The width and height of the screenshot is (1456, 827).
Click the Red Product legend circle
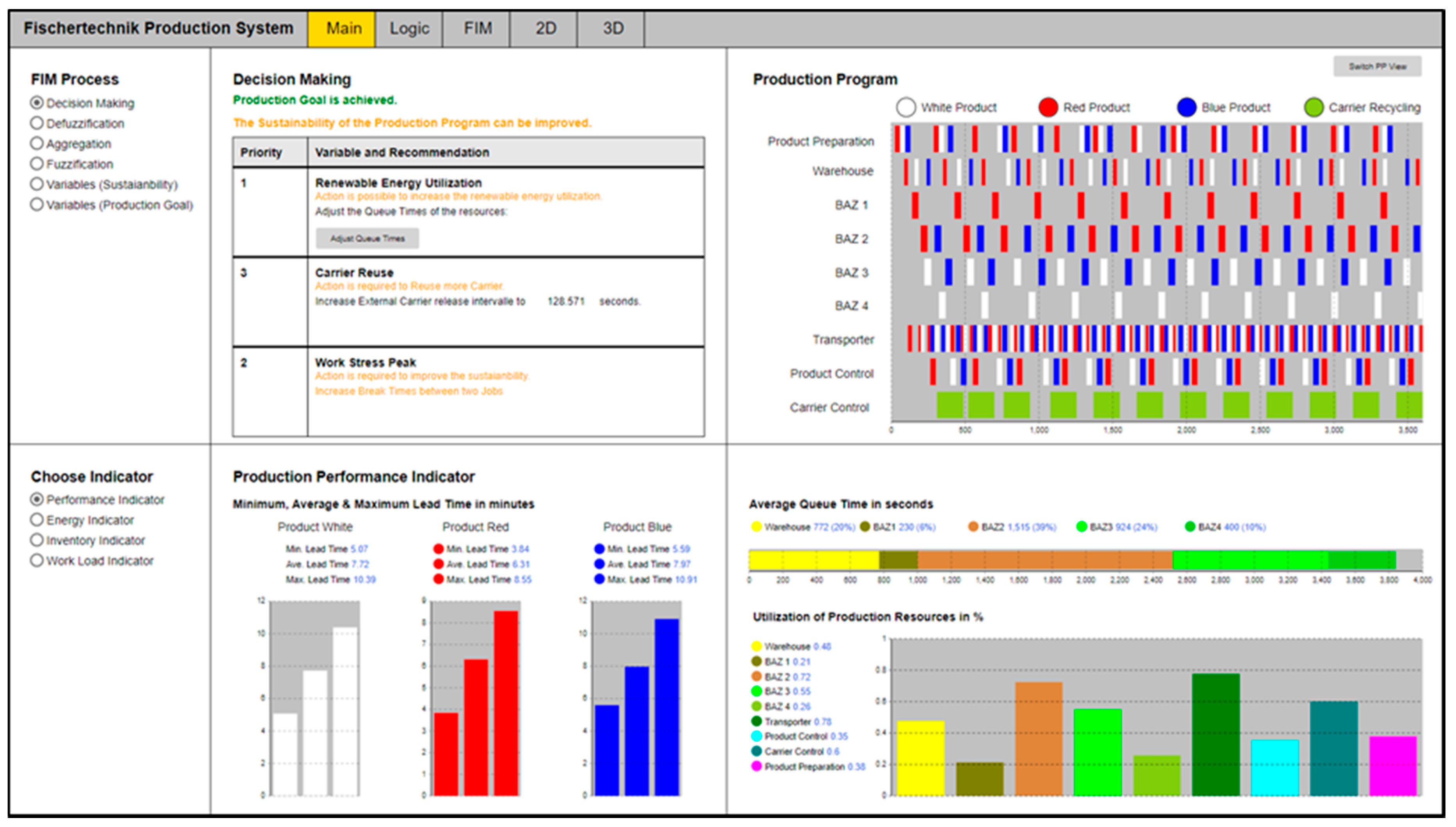1048,107
